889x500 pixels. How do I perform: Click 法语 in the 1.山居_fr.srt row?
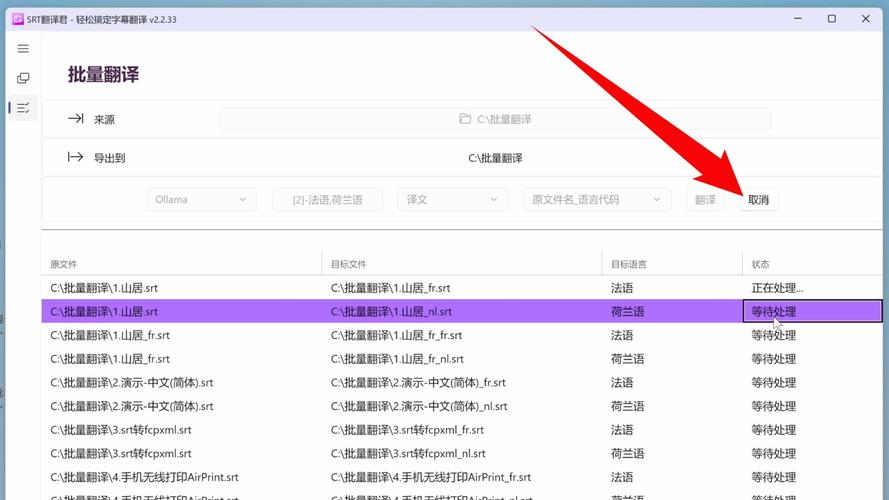click(x=622, y=288)
